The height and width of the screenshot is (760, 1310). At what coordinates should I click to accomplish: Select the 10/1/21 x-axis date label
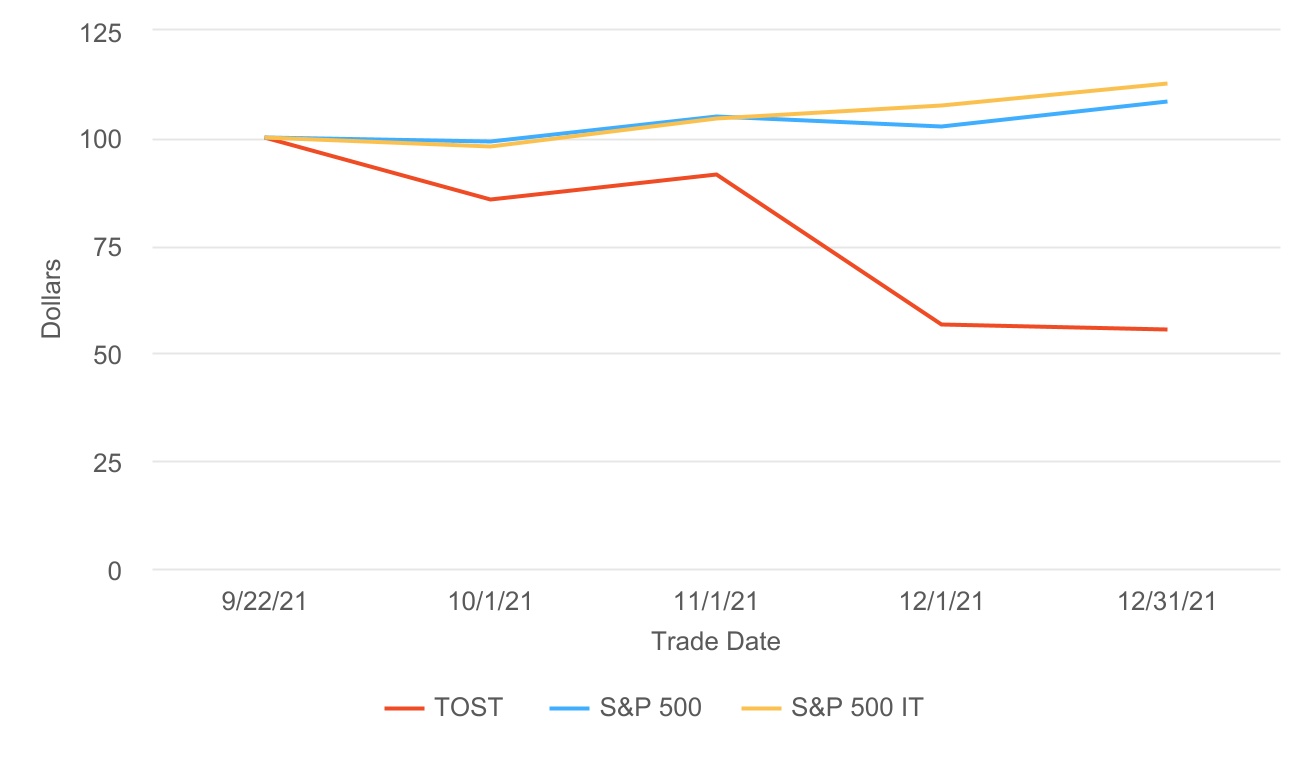tap(490, 602)
